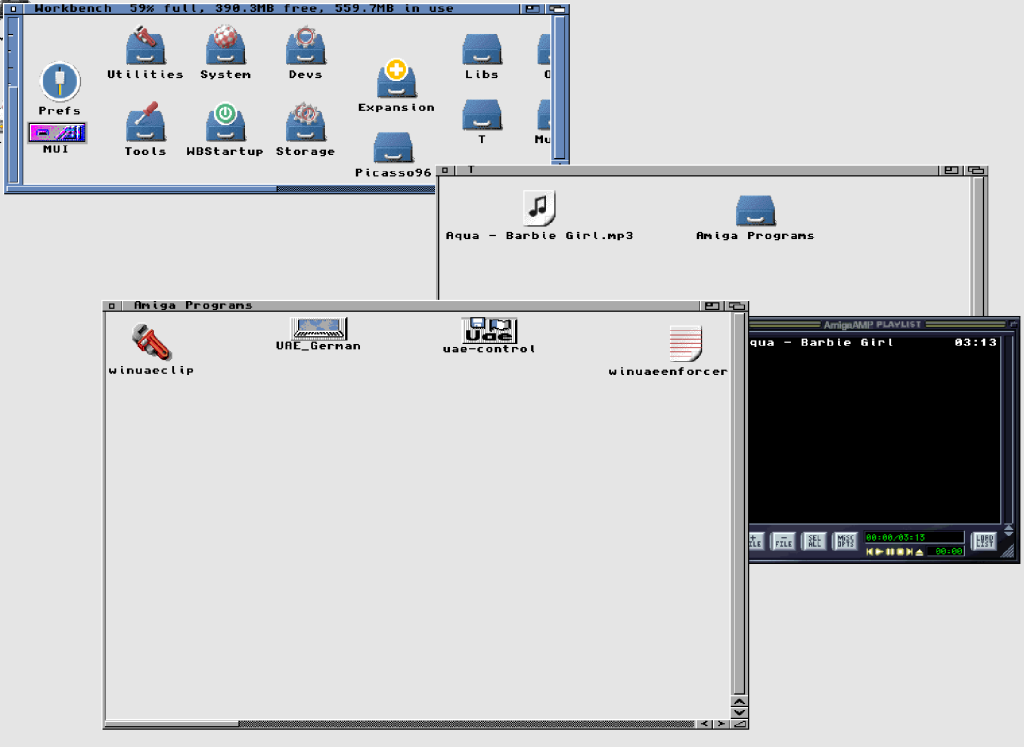Open the winuaeenforcer document icon
This screenshot has height=747, width=1024.
pyautogui.click(x=685, y=344)
